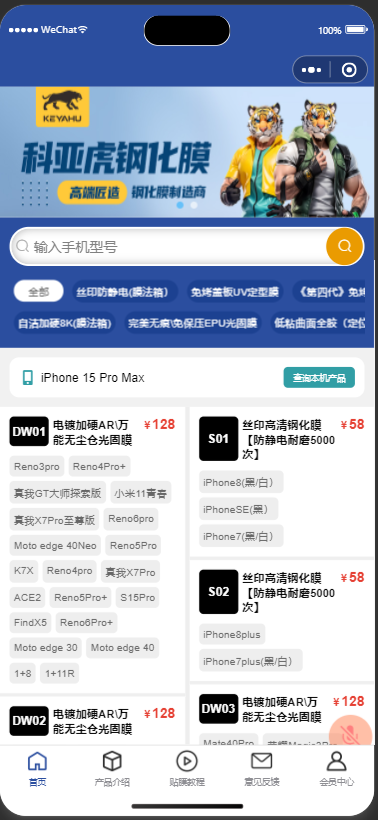The image size is (378, 820).
Task: Click the 查询本机产品 button
Action: pos(319,378)
